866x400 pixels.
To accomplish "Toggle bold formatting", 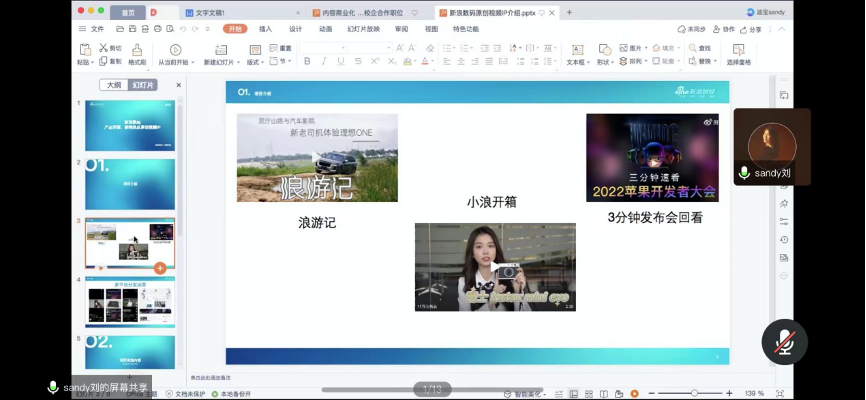I will pyautogui.click(x=307, y=61).
